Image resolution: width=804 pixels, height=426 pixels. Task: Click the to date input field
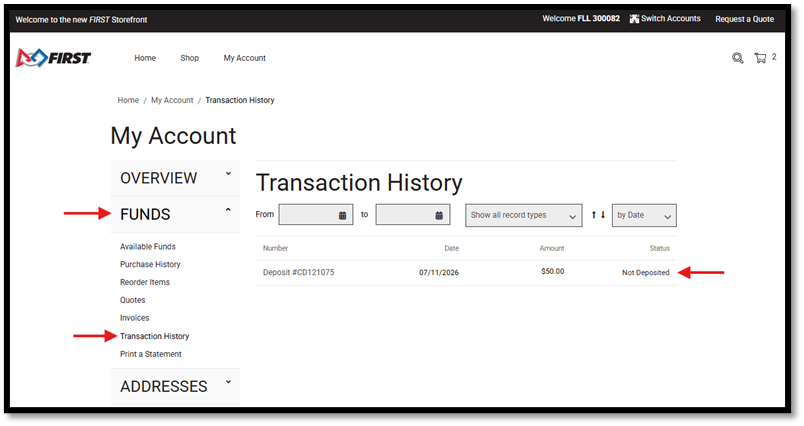[413, 215]
